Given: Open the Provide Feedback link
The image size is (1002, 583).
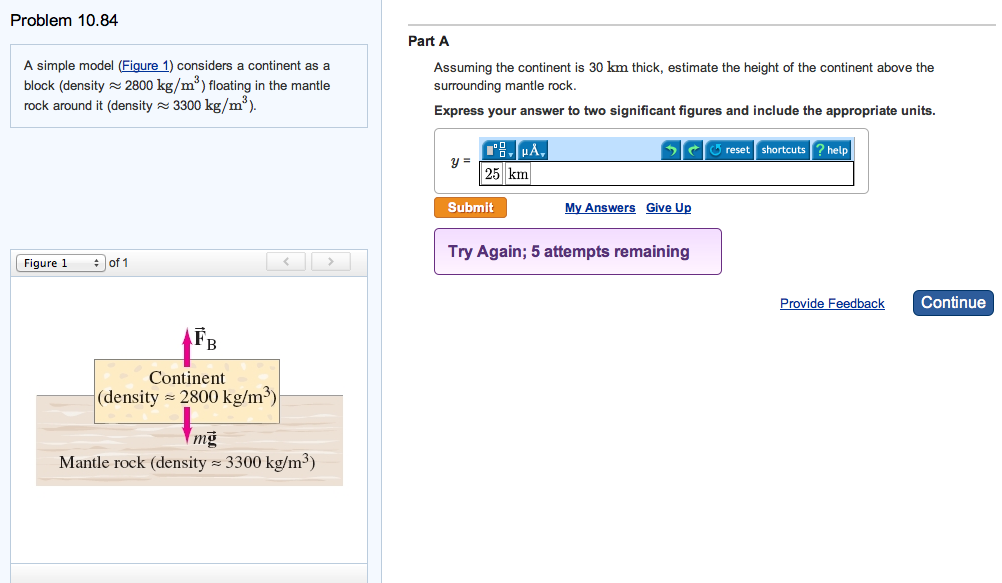Looking at the screenshot, I should coord(832,303).
